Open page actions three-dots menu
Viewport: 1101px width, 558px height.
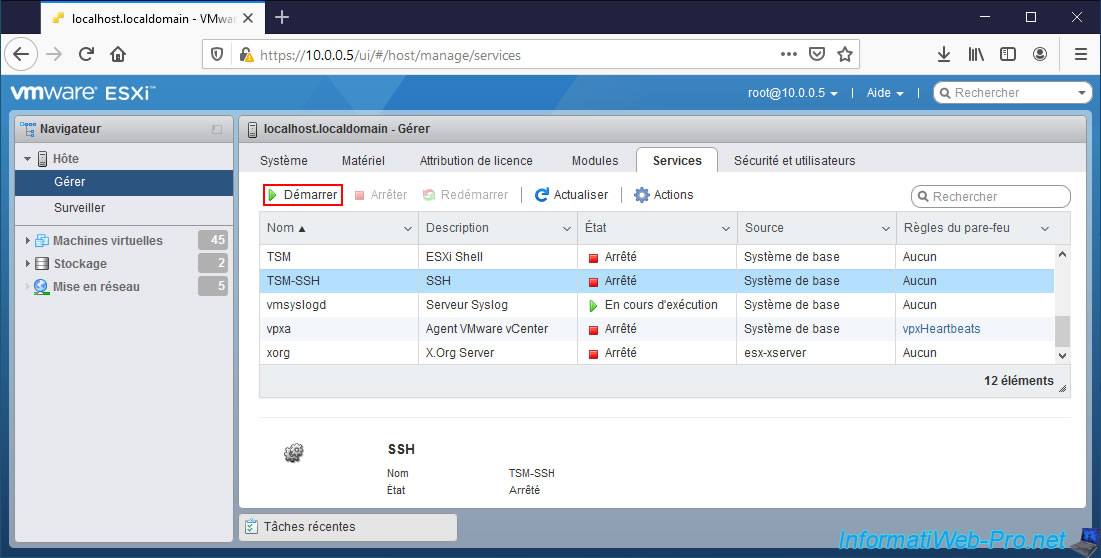789,54
